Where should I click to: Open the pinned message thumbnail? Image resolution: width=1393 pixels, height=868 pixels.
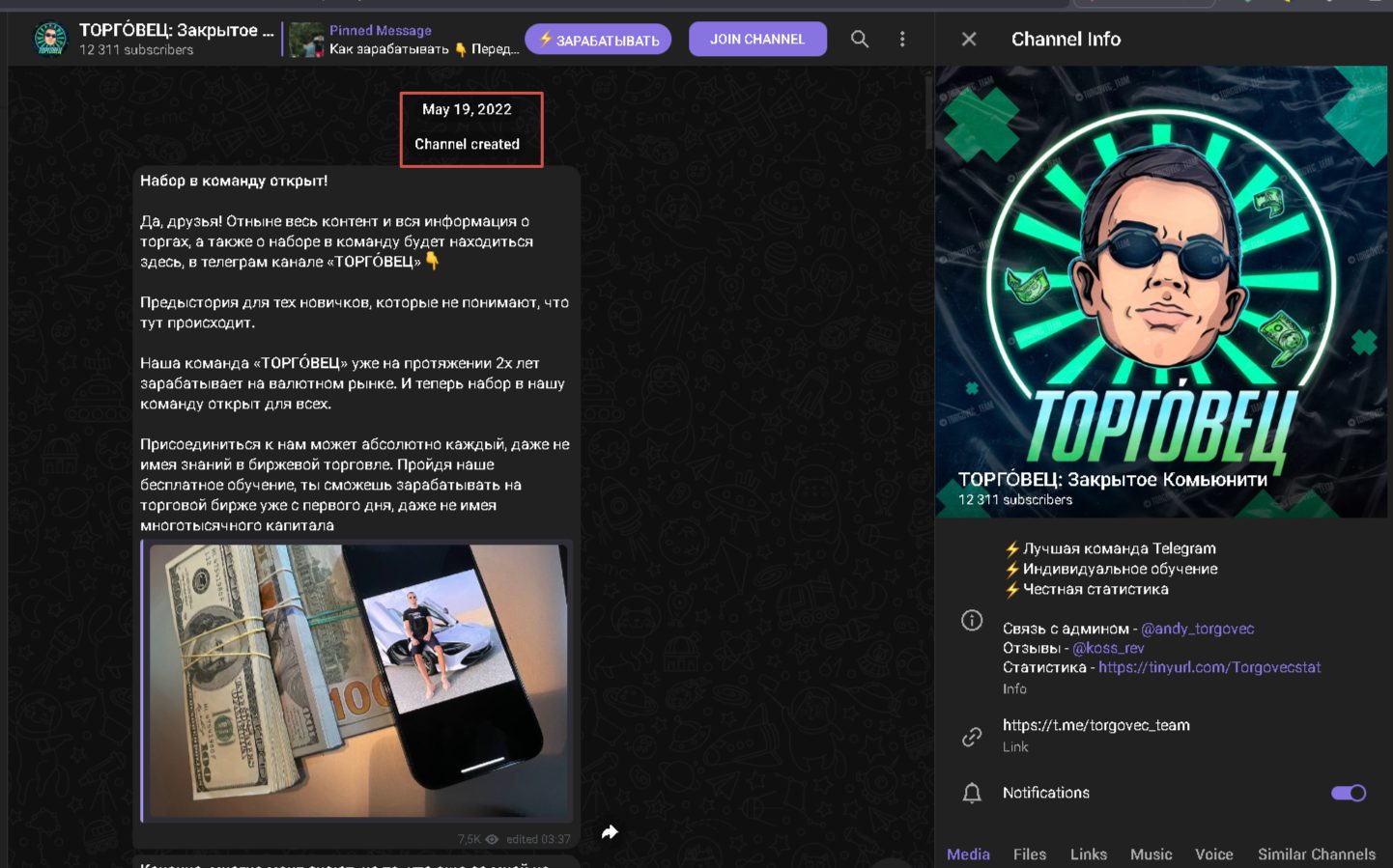[306, 40]
